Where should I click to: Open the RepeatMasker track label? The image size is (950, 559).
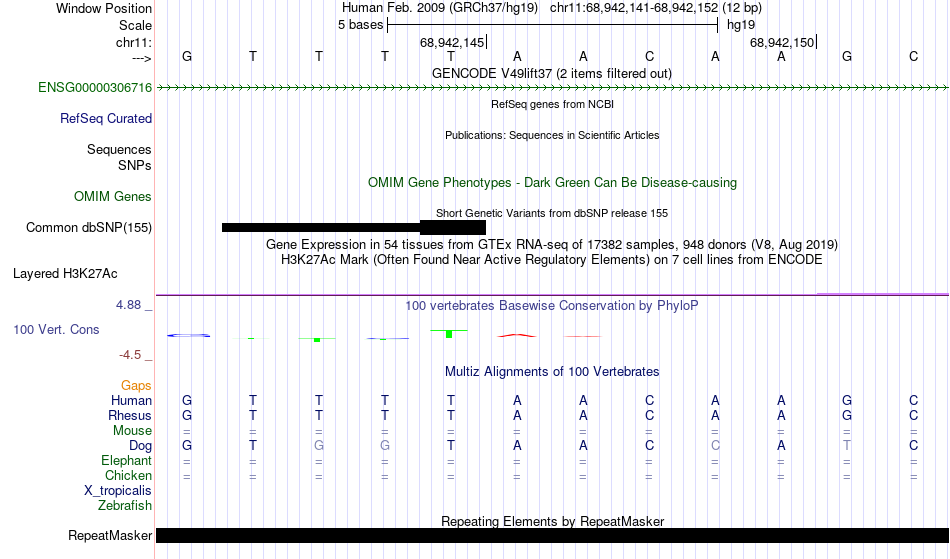[x=110, y=536]
